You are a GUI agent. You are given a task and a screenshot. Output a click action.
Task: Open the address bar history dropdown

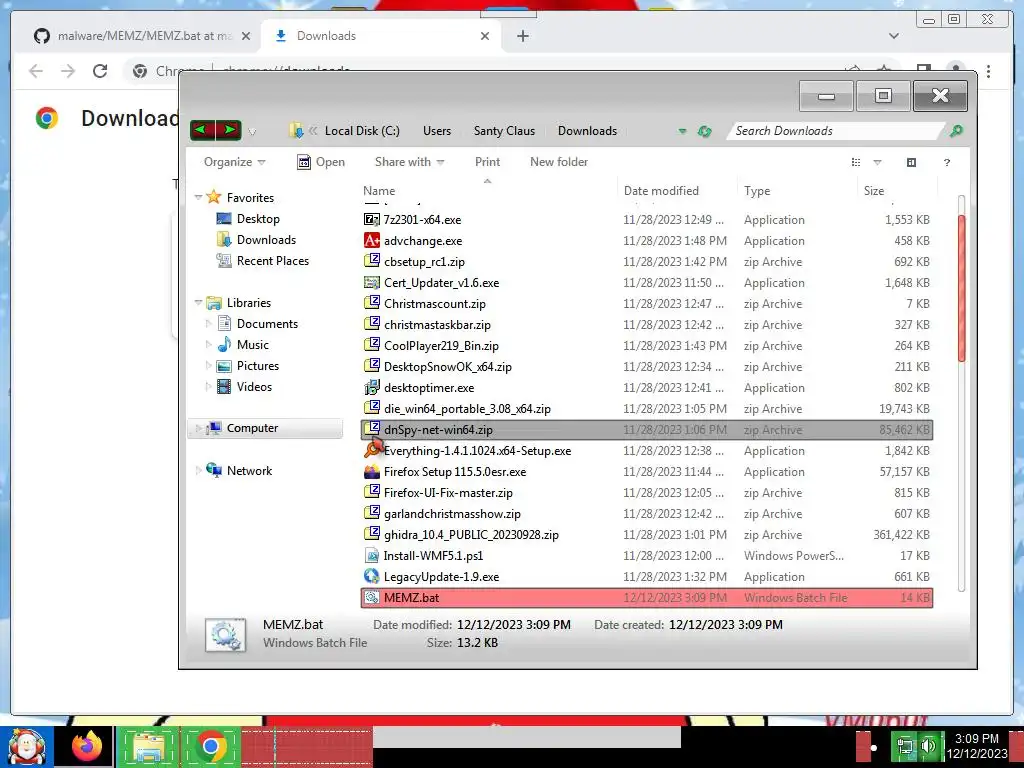click(x=682, y=131)
